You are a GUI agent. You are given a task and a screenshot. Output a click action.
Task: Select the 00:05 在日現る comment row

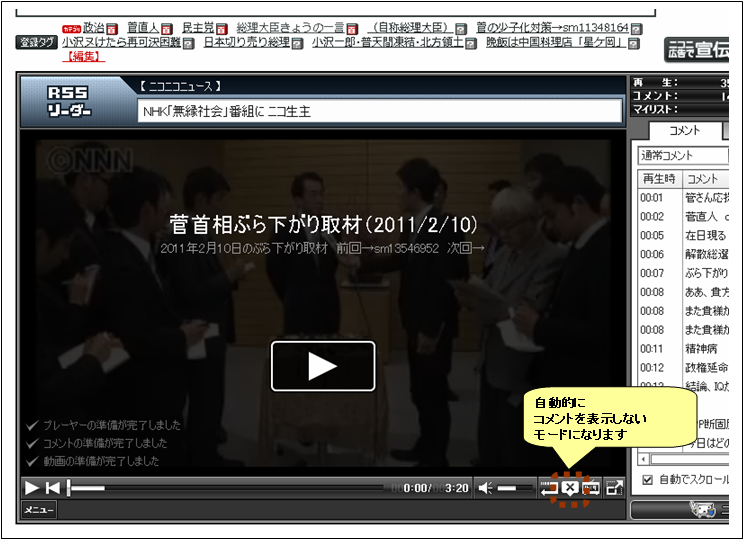click(x=683, y=235)
